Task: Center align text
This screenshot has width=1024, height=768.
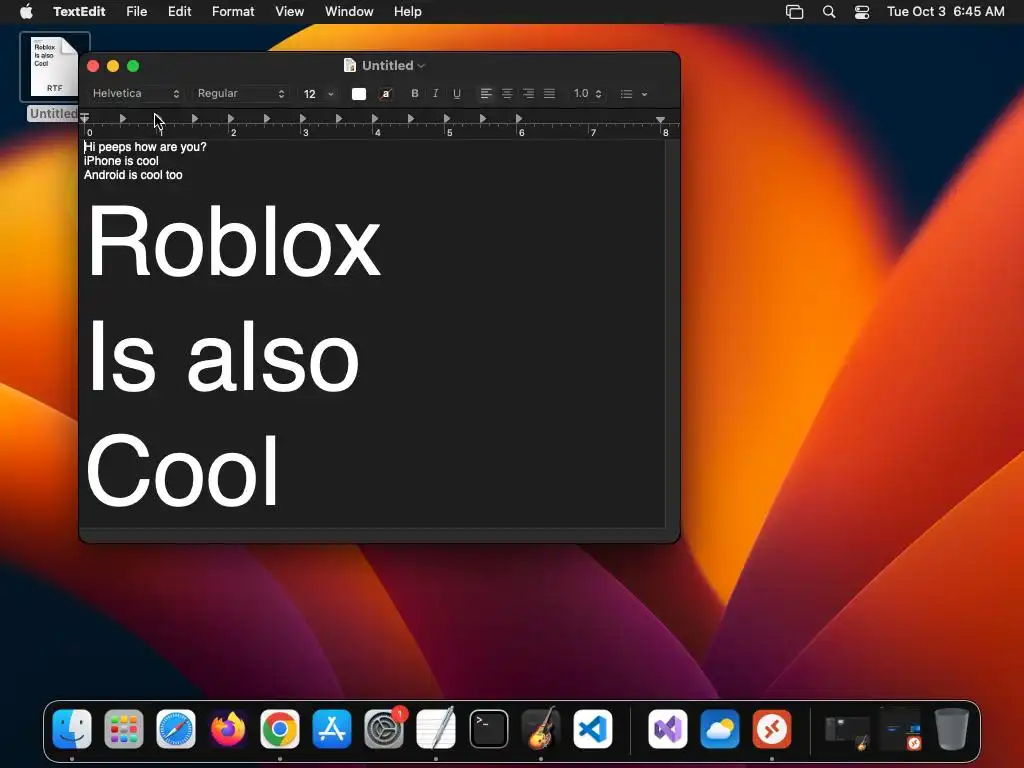Action: pos(507,93)
